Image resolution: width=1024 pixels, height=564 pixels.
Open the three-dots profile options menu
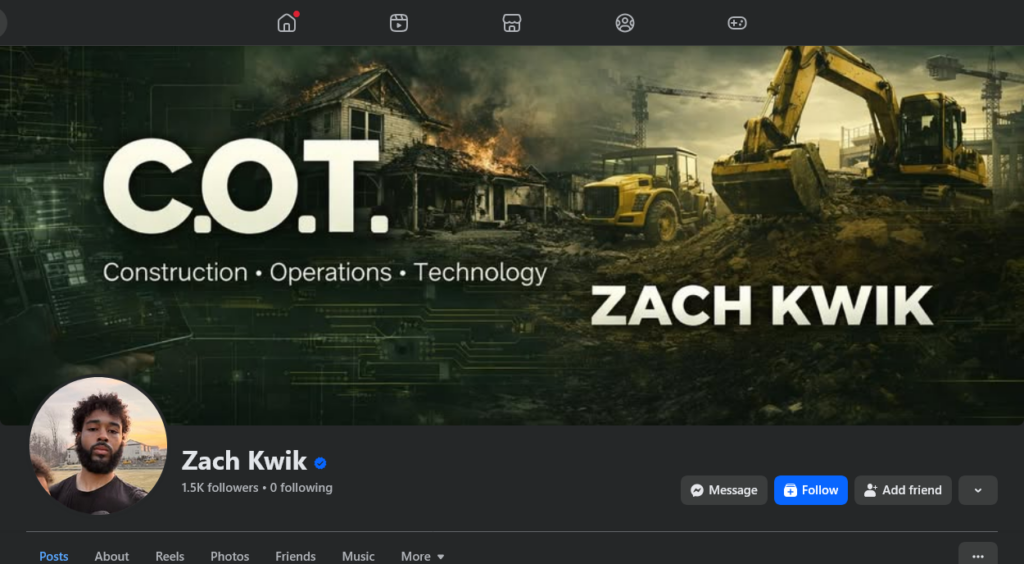tap(978, 556)
